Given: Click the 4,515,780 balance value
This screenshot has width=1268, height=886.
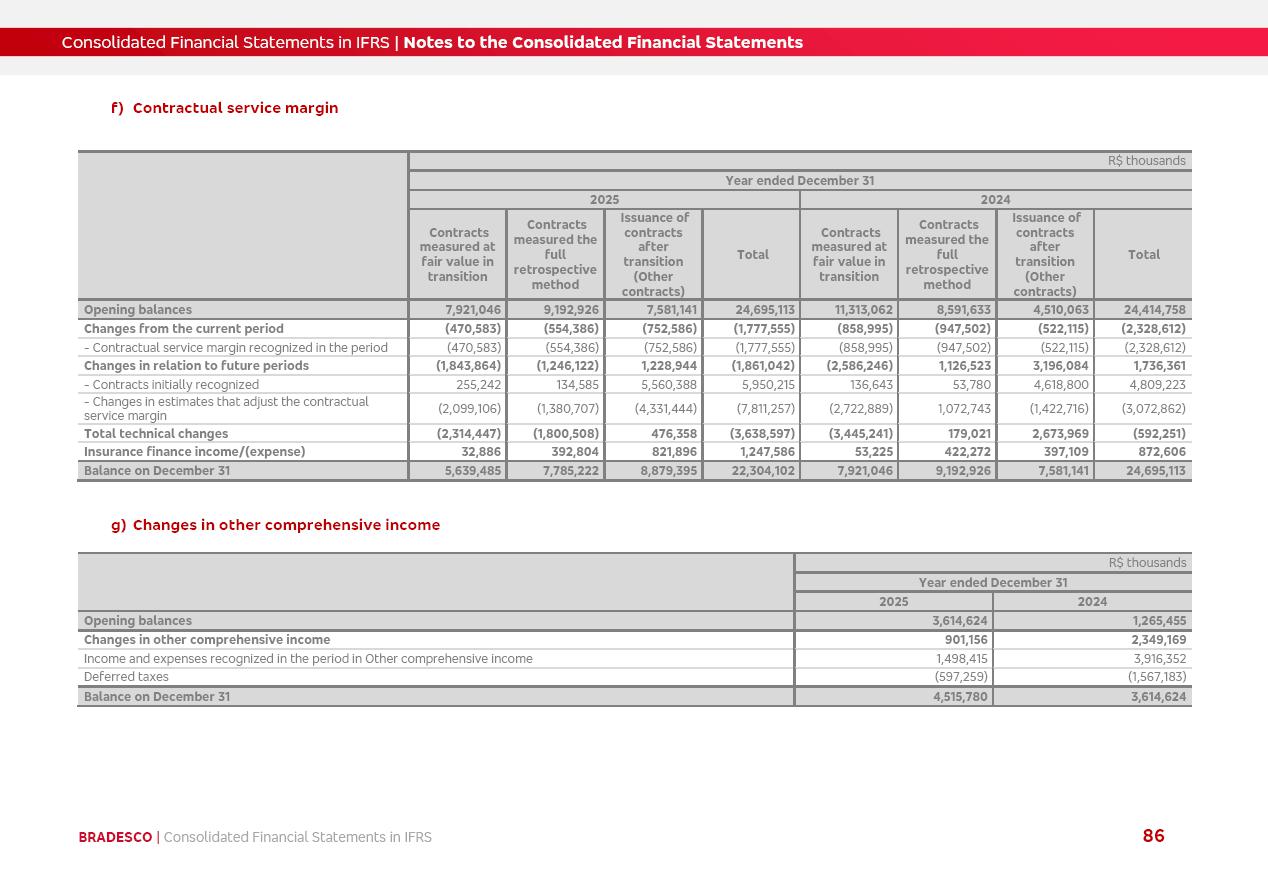Looking at the screenshot, I should [x=960, y=697].
